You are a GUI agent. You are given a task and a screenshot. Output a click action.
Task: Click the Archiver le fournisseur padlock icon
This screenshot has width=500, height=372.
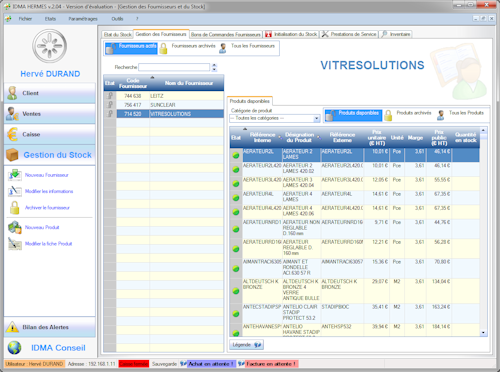click(14, 208)
